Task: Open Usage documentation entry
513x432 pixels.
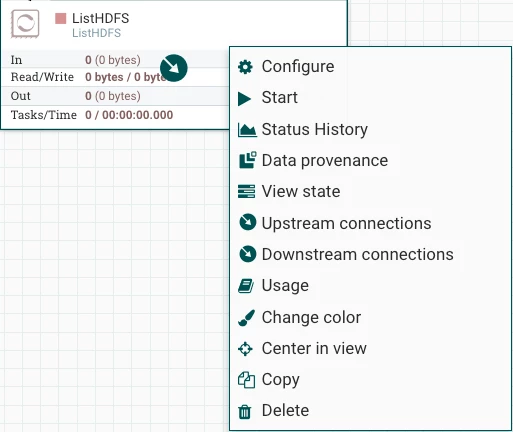Action: [x=371, y=286]
